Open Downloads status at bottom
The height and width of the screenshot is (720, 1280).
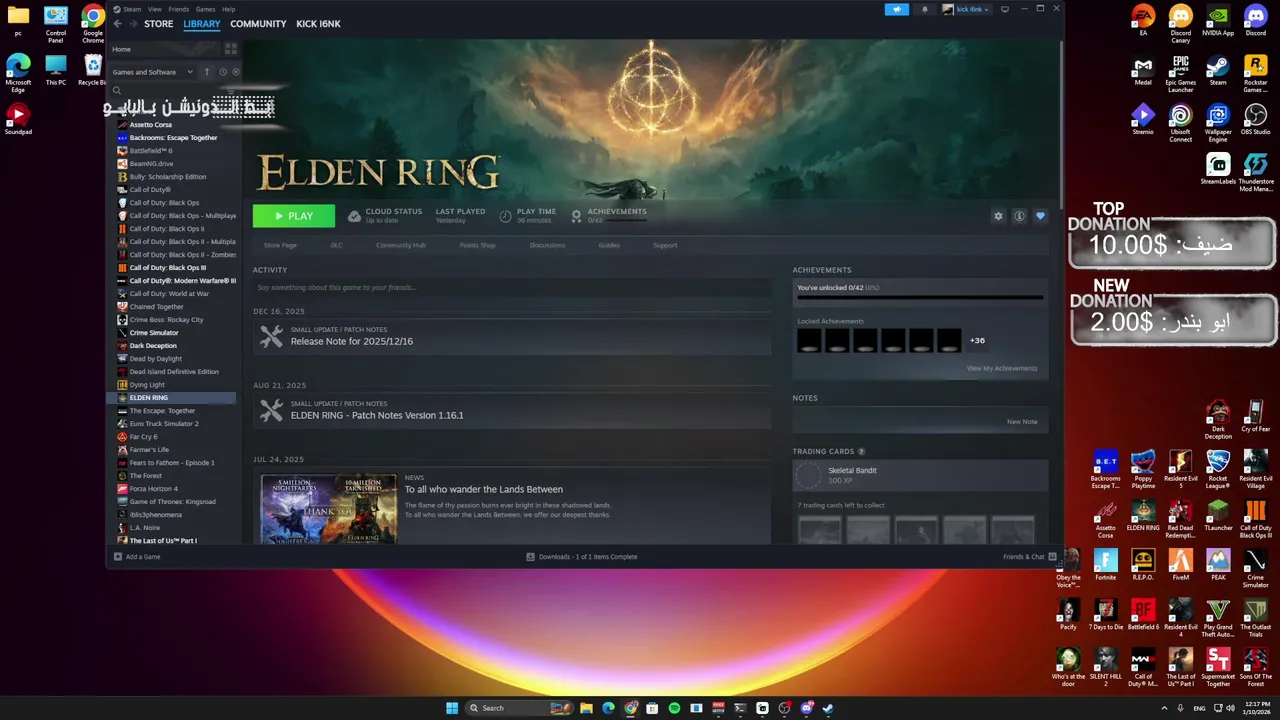pyautogui.click(x=582, y=557)
